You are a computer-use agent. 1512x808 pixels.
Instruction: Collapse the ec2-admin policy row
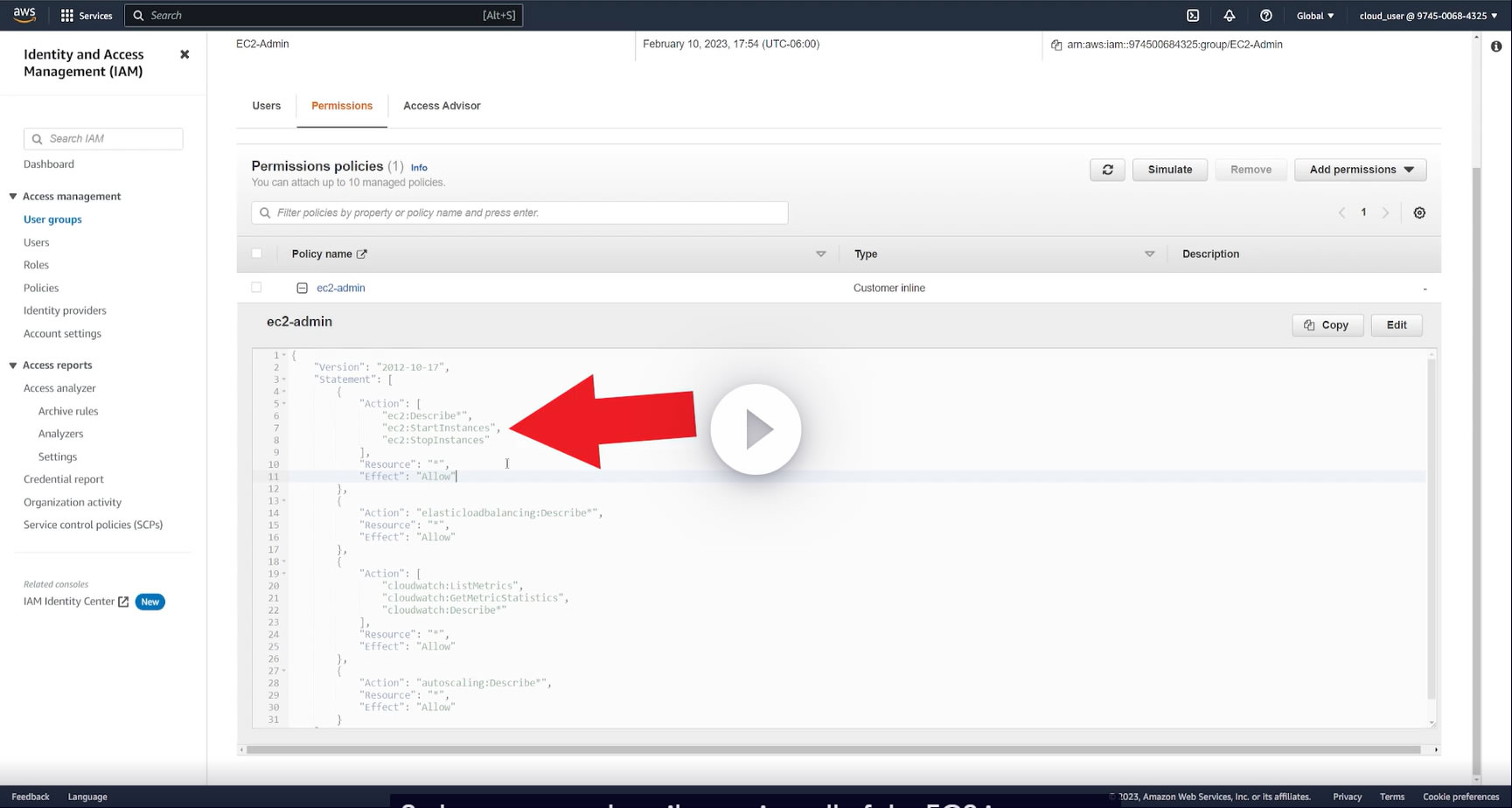tap(302, 288)
